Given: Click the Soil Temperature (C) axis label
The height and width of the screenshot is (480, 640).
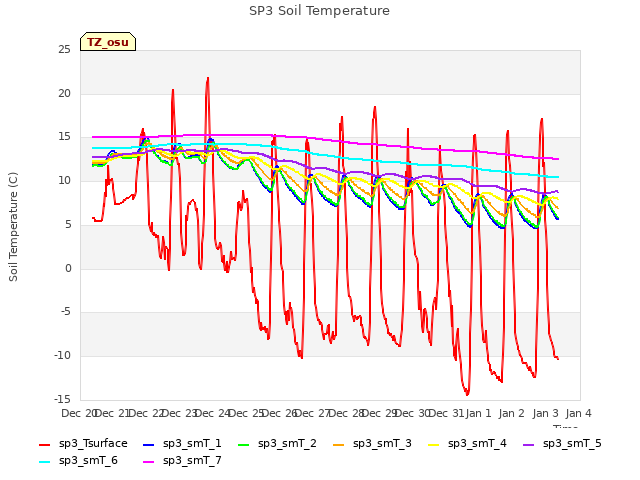Looking at the screenshot, I should tap(13, 227).
